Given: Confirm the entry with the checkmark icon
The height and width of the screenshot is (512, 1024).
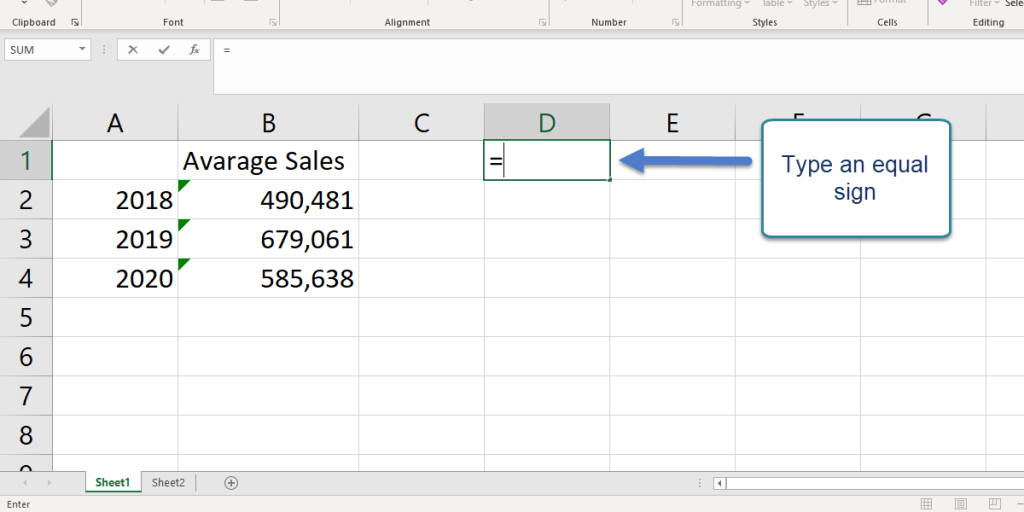Looking at the screenshot, I should (x=165, y=50).
